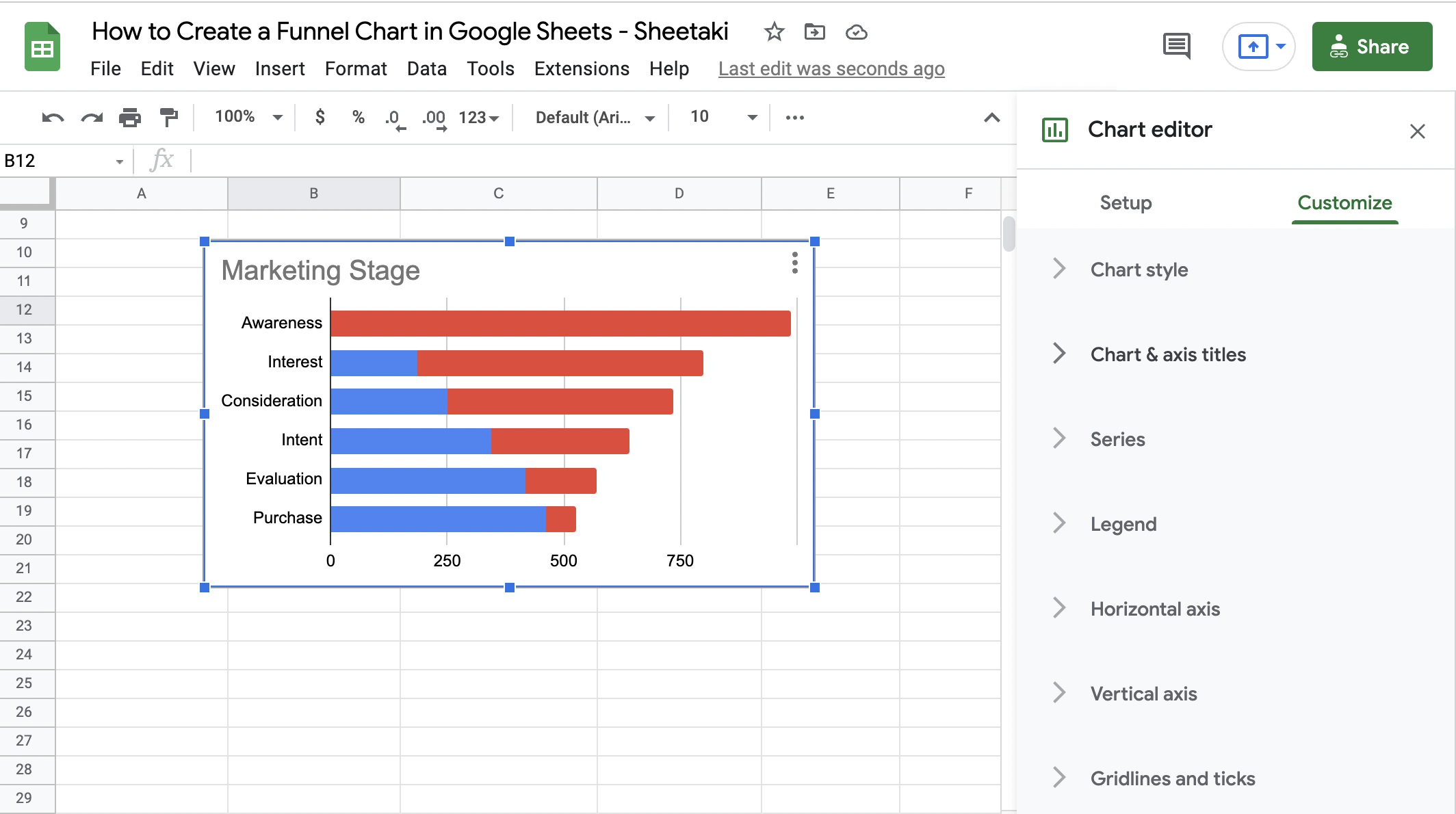Click the redo arrow icon
Viewport: 1456px width, 814px height.
coord(92,118)
